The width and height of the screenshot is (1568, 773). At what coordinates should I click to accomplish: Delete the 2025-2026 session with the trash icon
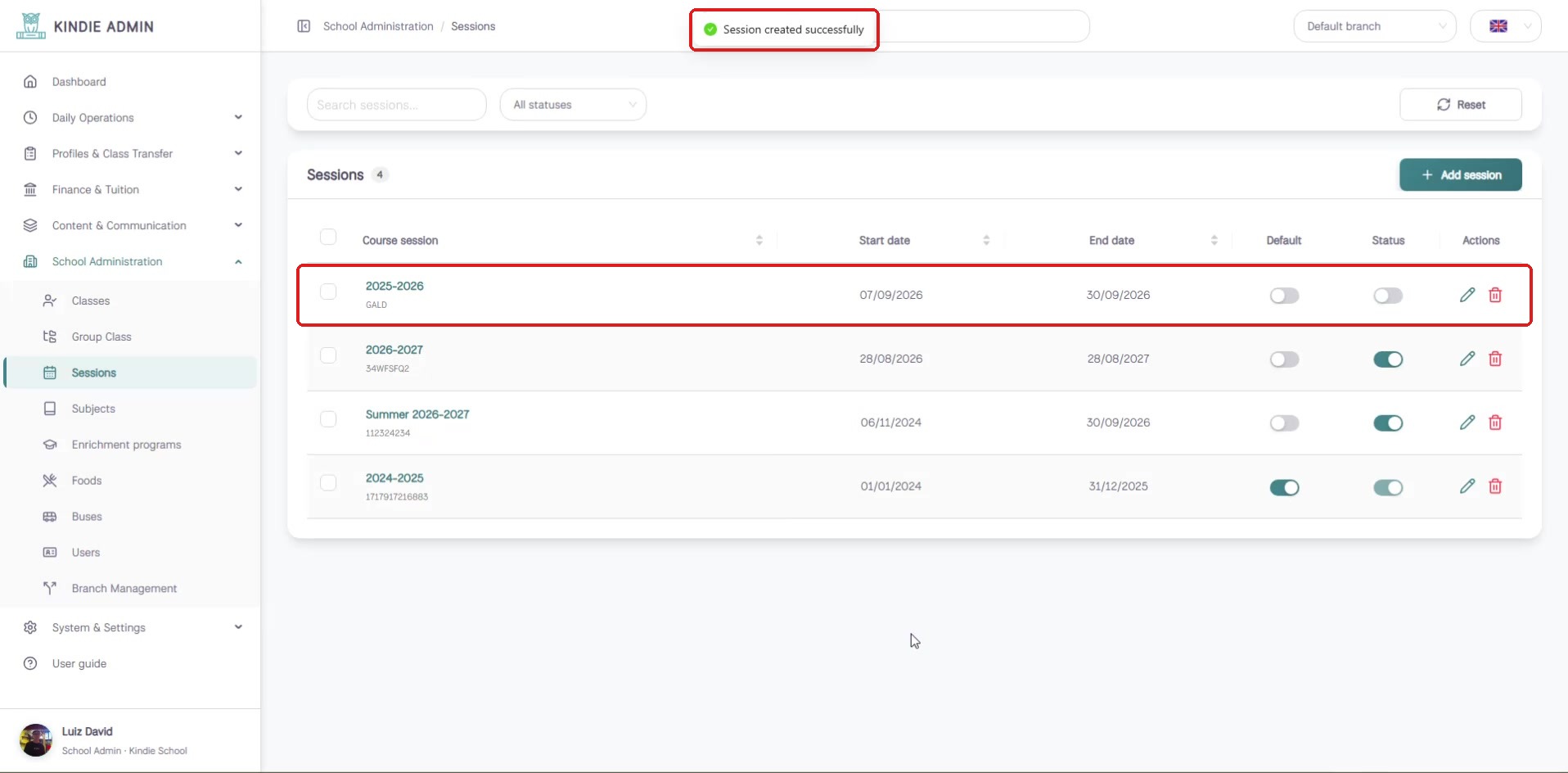(x=1495, y=295)
